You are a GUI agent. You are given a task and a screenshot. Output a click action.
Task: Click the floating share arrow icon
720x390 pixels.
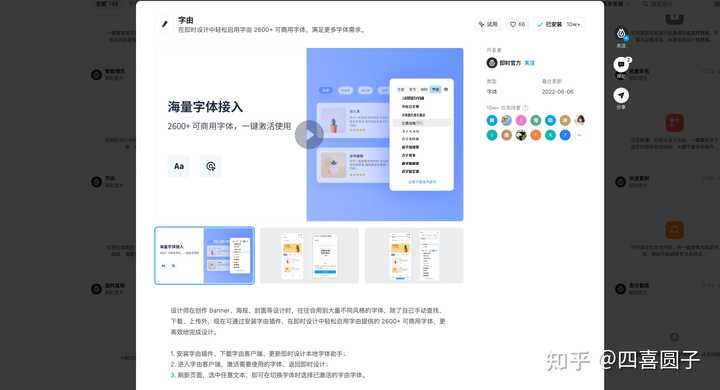621,95
